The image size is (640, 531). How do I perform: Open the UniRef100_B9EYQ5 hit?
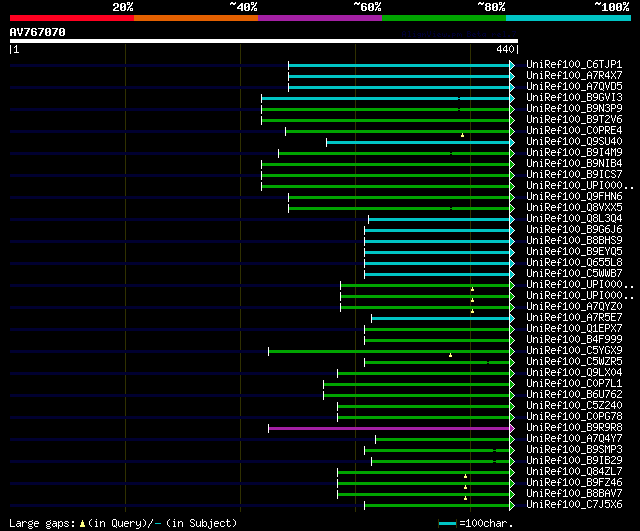(574, 252)
